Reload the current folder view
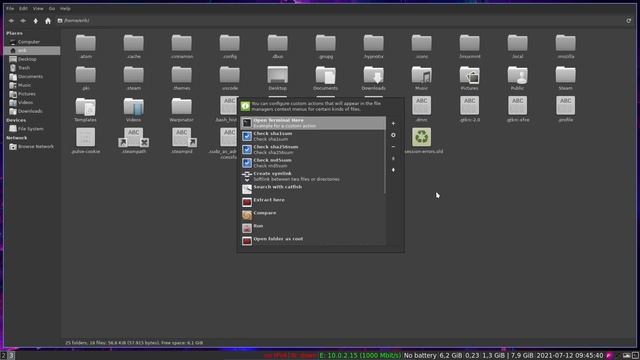 coord(629,21)
